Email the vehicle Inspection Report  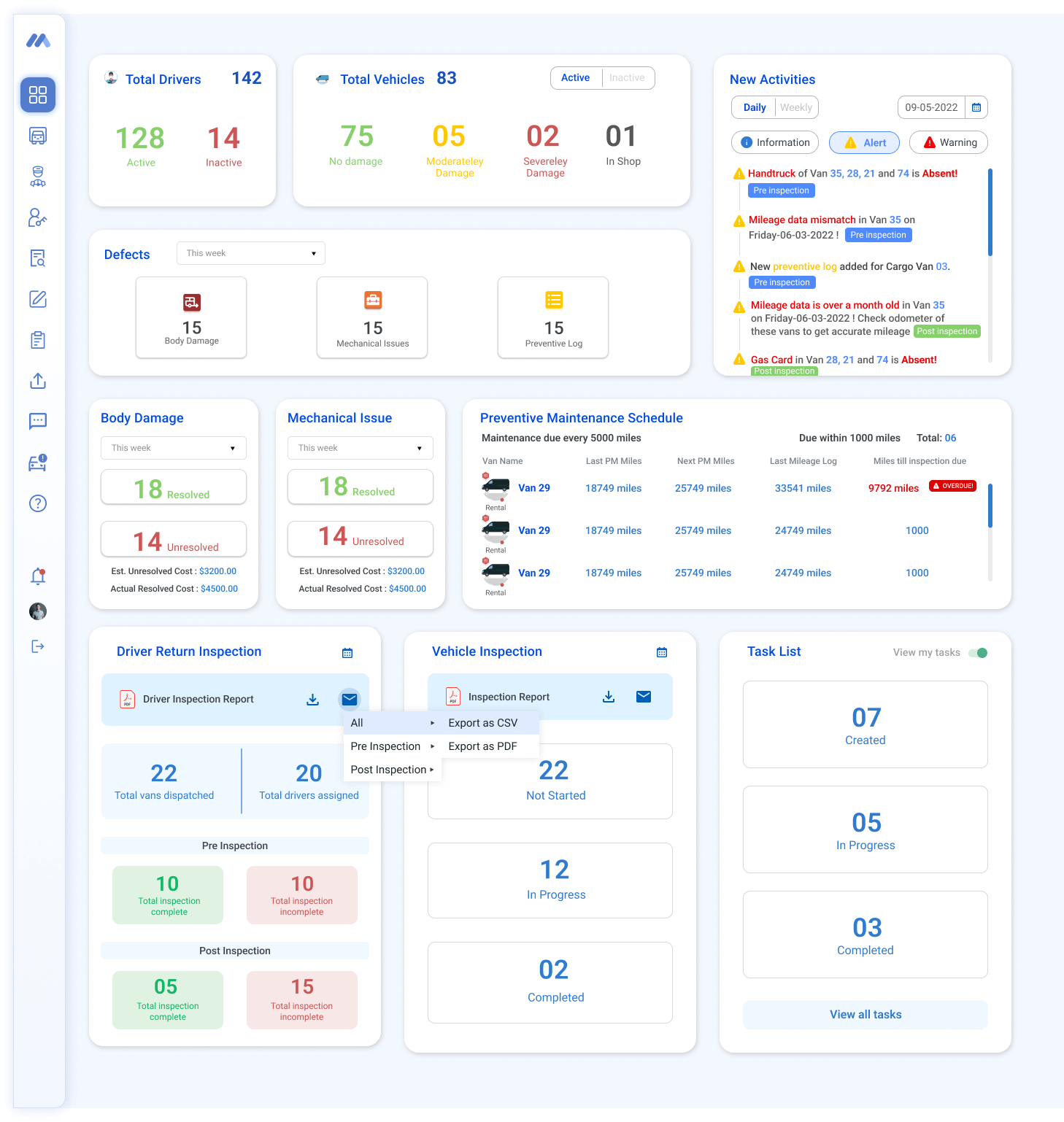coord(643,697)
